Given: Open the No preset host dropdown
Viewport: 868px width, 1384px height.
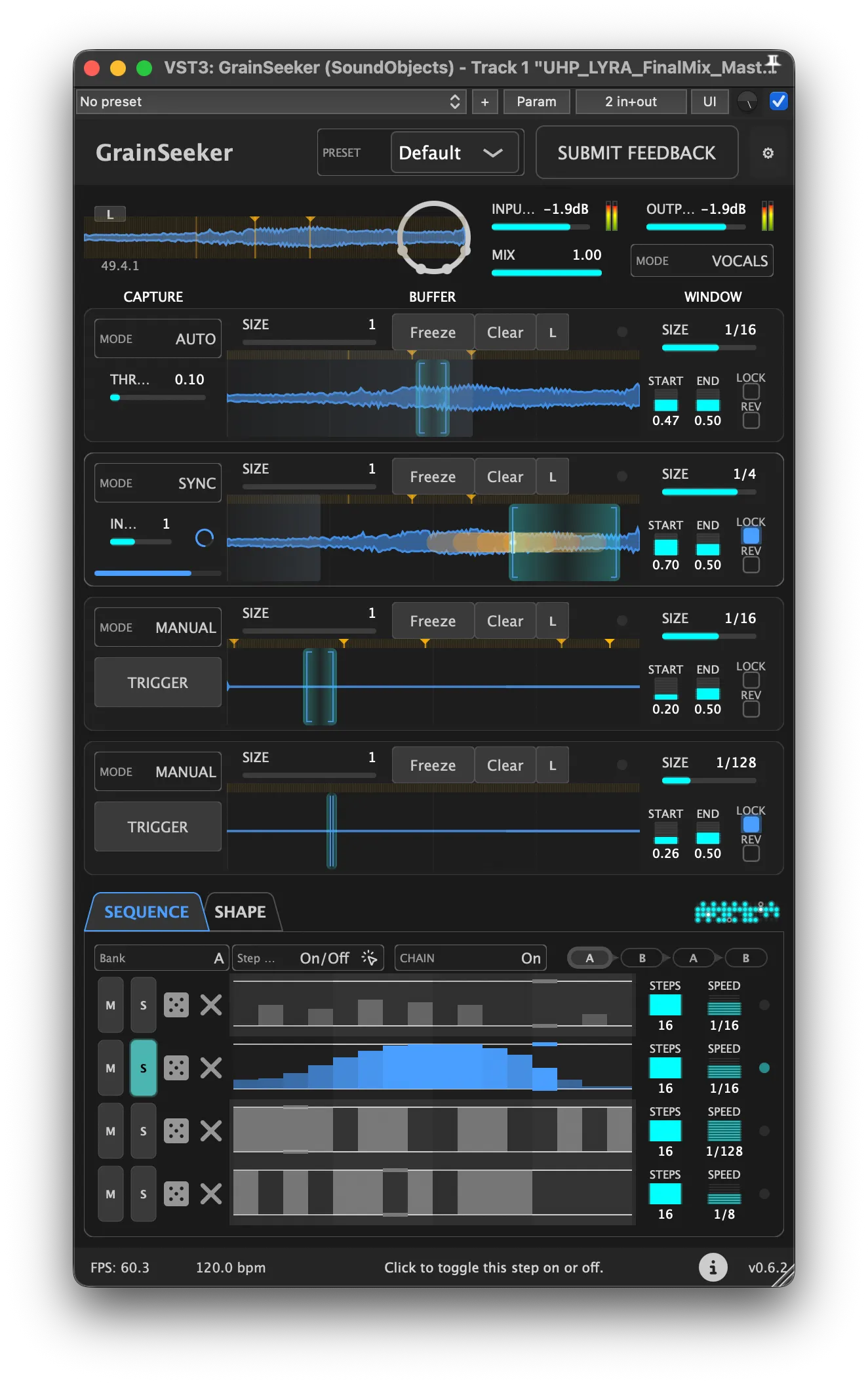Looking at the screenshot, I should (x=271, y=102).
